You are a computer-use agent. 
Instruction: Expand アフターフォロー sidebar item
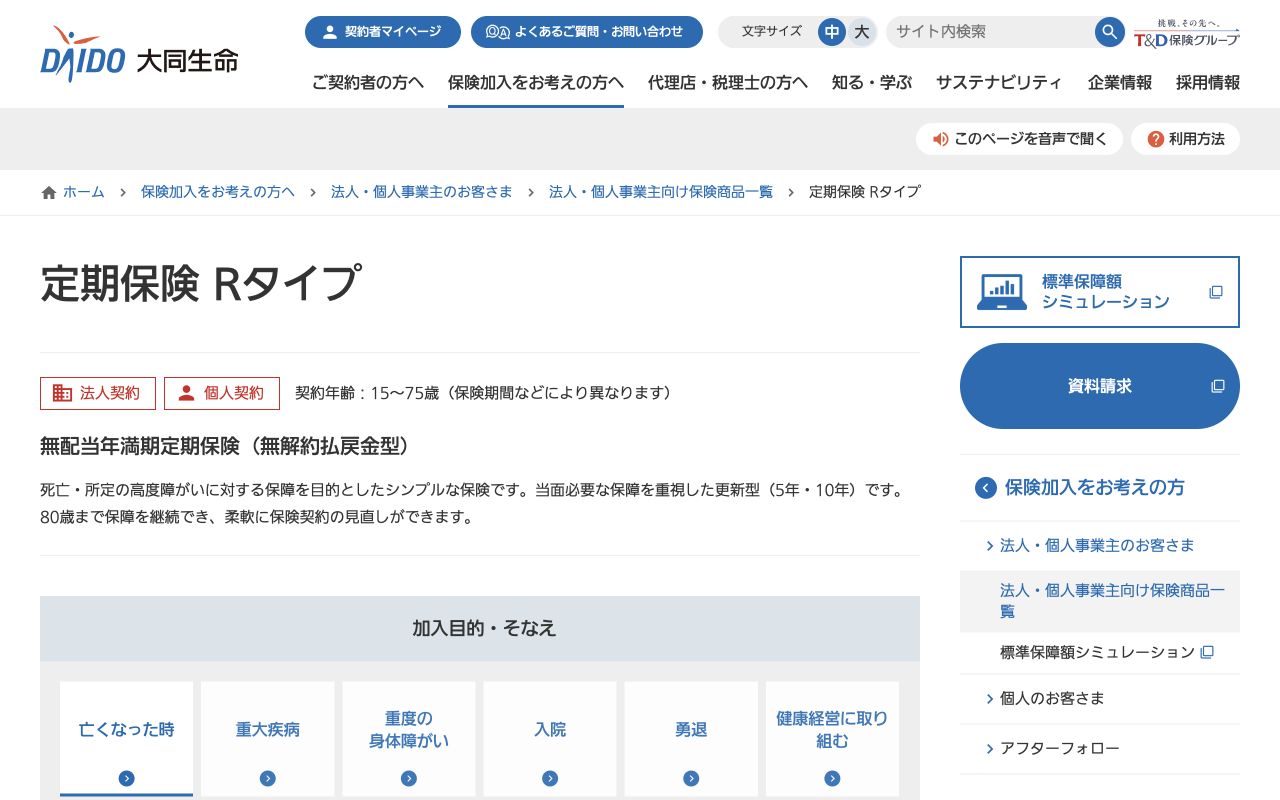pyautogui.click(x=1100, y=748)
